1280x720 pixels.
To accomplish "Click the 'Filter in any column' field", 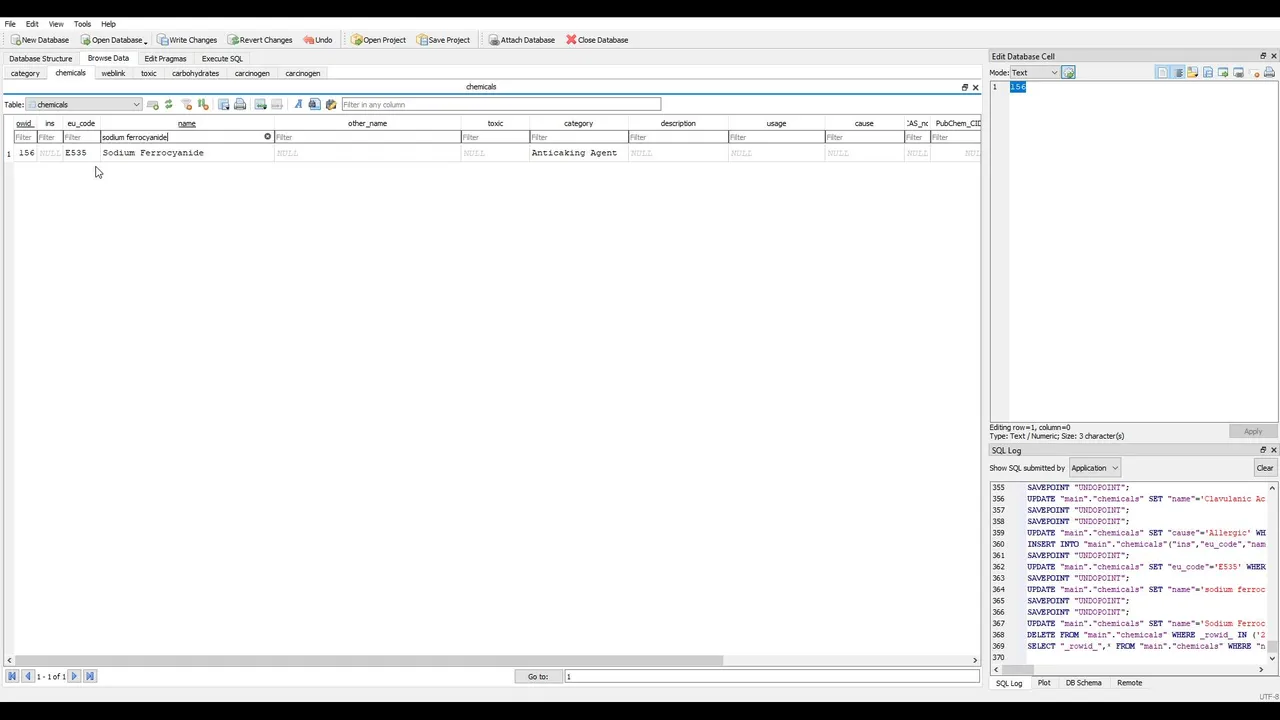I will pos(501,104).
